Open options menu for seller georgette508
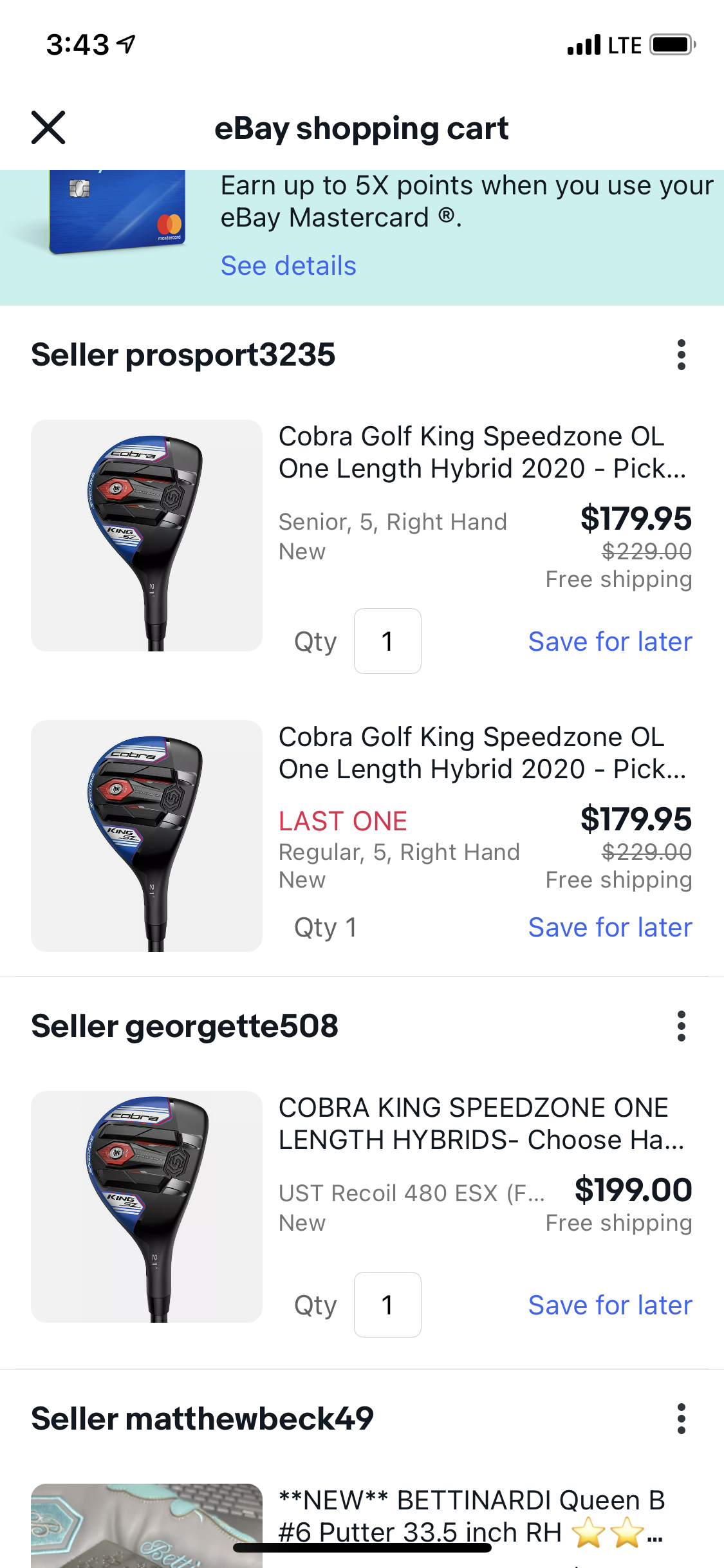The image size is (724, 1568). 681,1026
